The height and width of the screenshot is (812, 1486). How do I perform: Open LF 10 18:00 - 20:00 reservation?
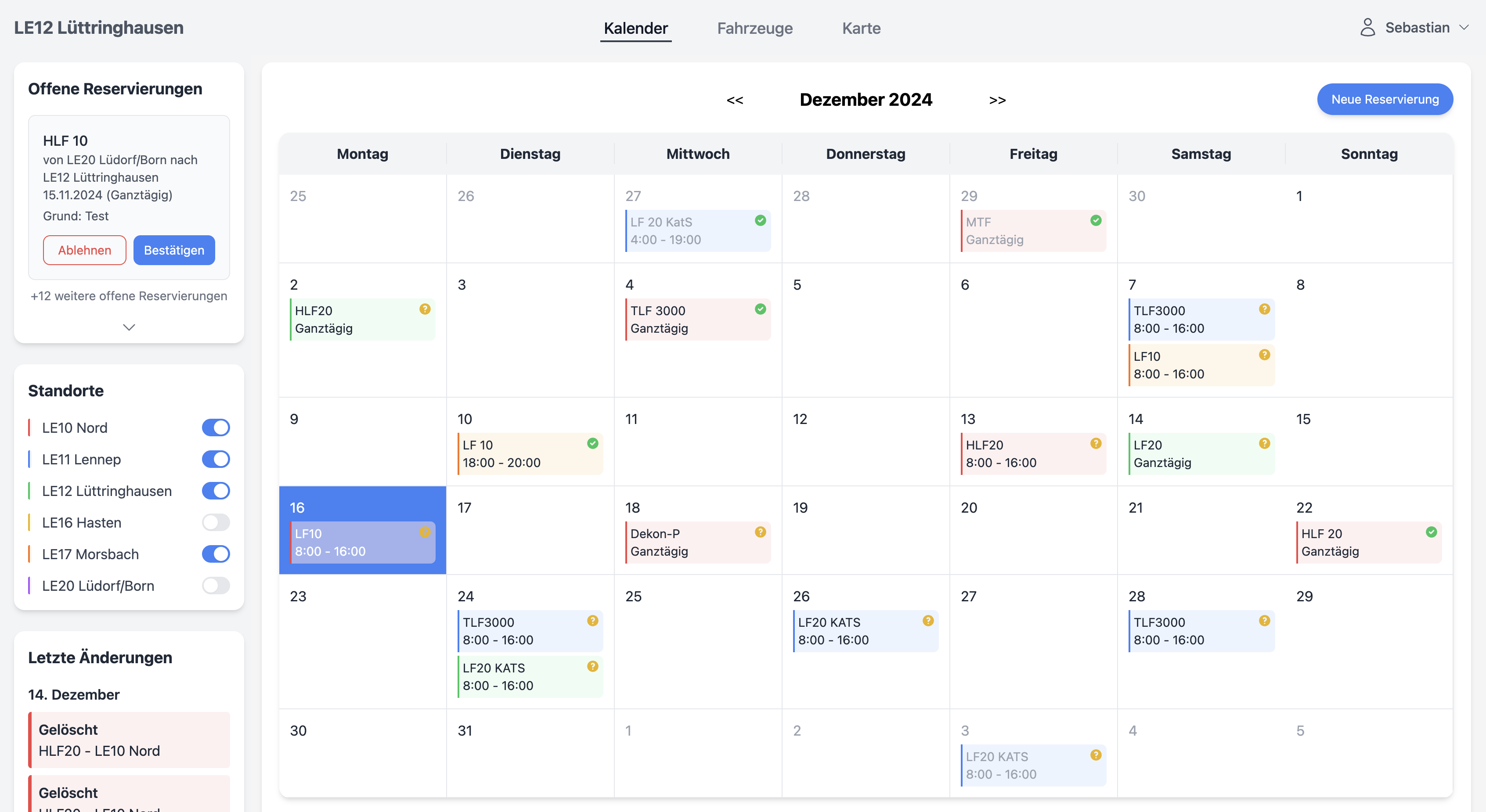530,454
